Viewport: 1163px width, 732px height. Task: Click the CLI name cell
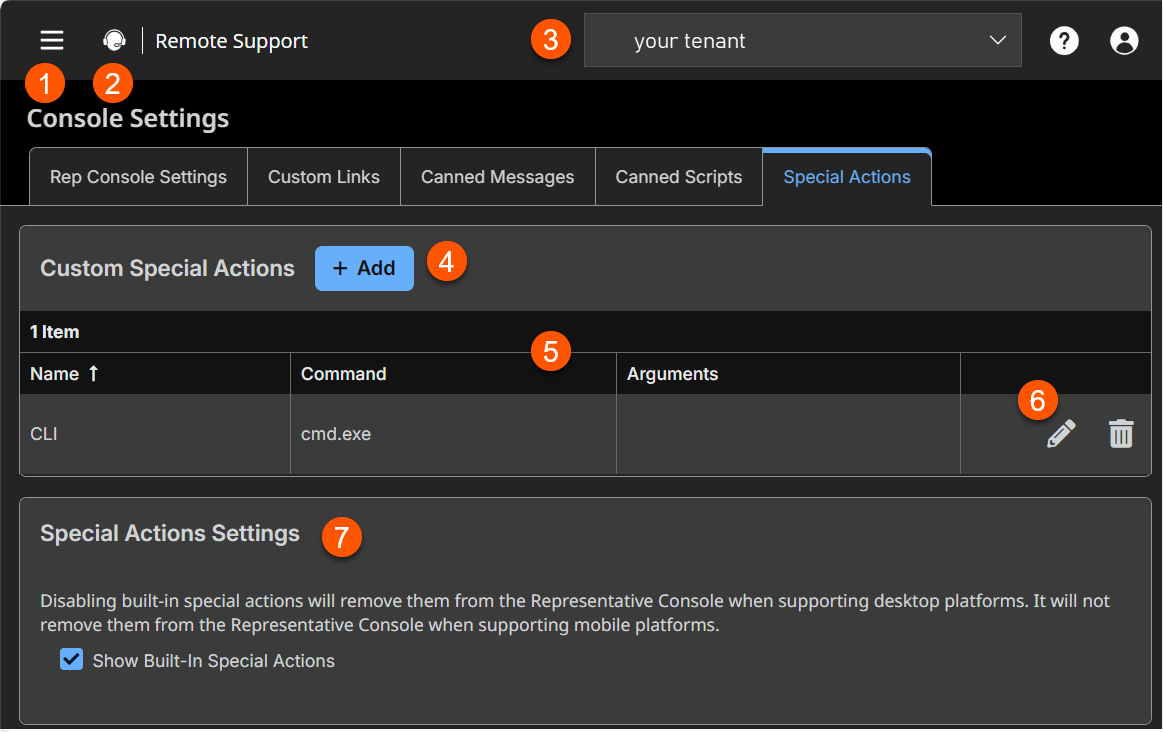pyautogui.click(x=44, y=434)
